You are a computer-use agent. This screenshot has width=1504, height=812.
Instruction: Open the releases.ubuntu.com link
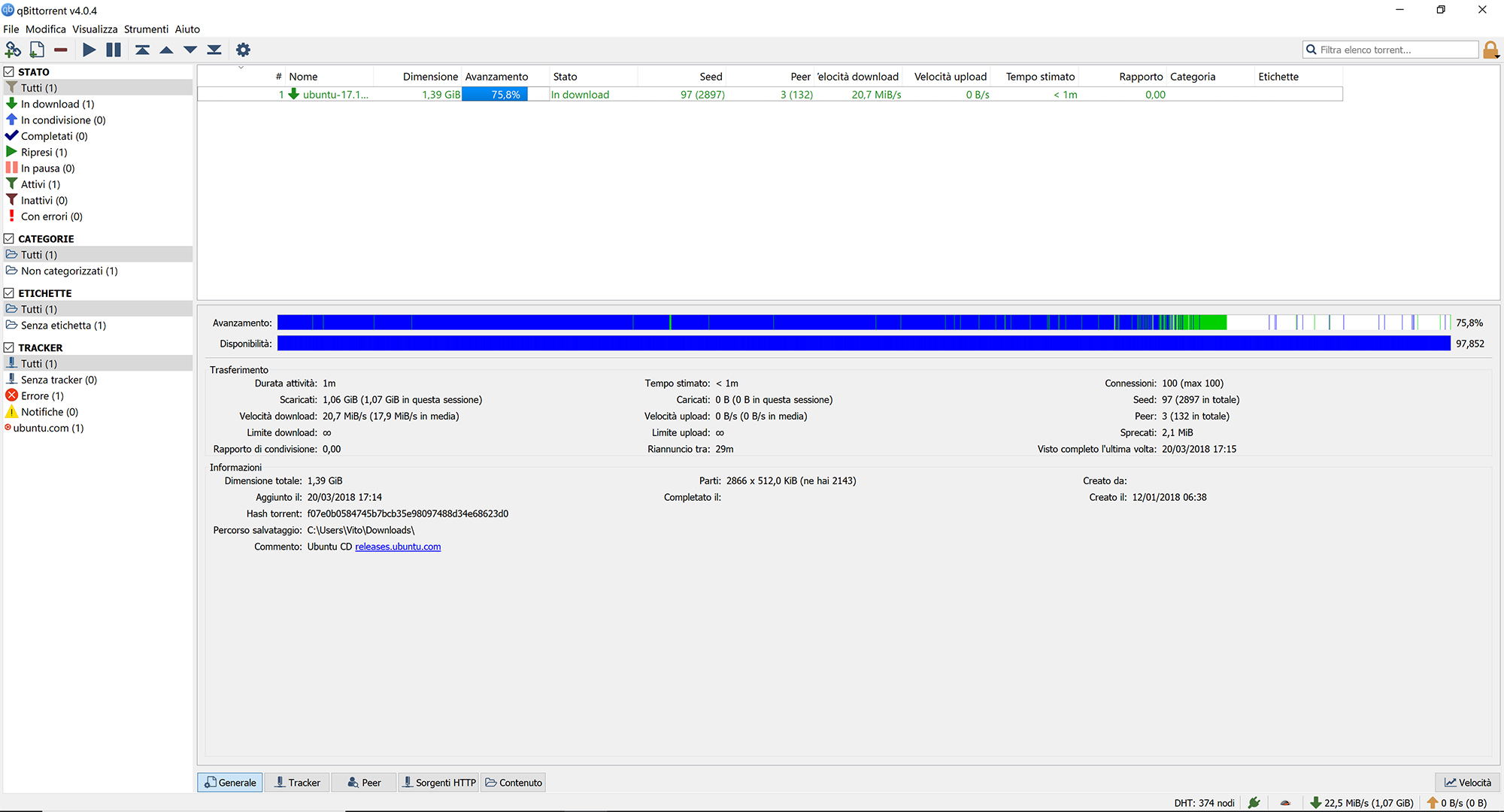click(x=397, y=547)
